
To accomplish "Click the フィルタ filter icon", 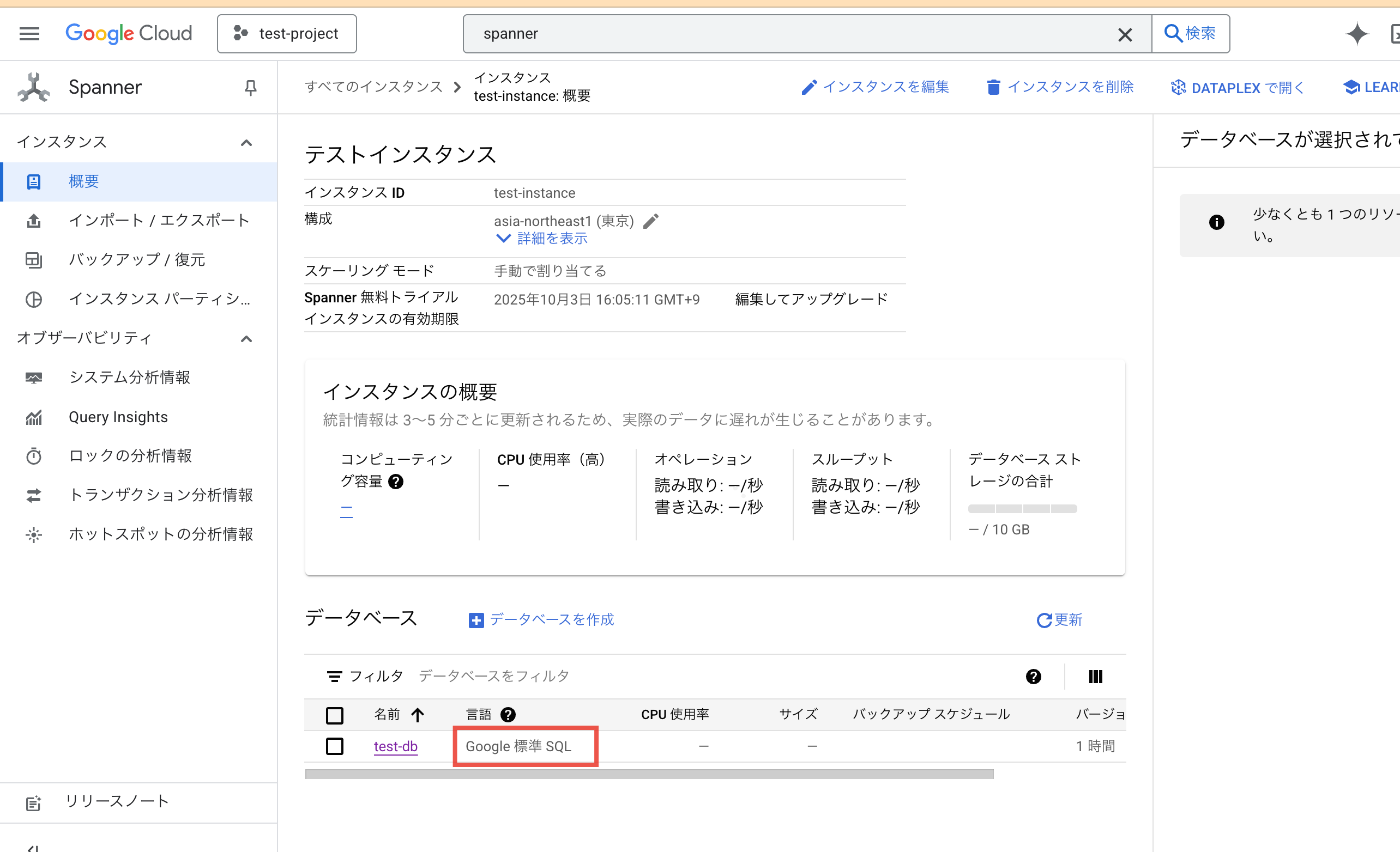I will tap(335, 677).
